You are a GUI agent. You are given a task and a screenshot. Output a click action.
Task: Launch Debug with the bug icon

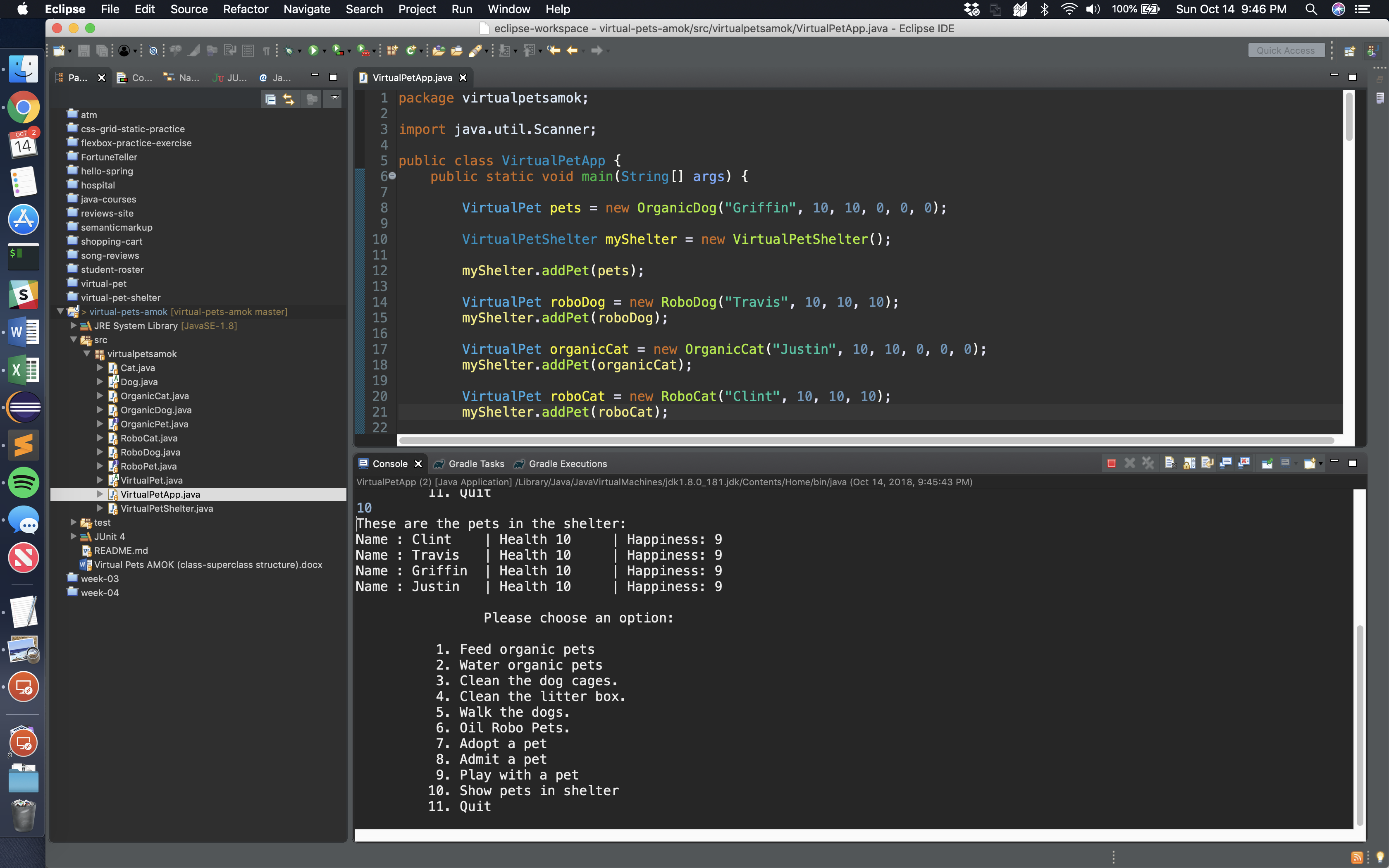289,50
